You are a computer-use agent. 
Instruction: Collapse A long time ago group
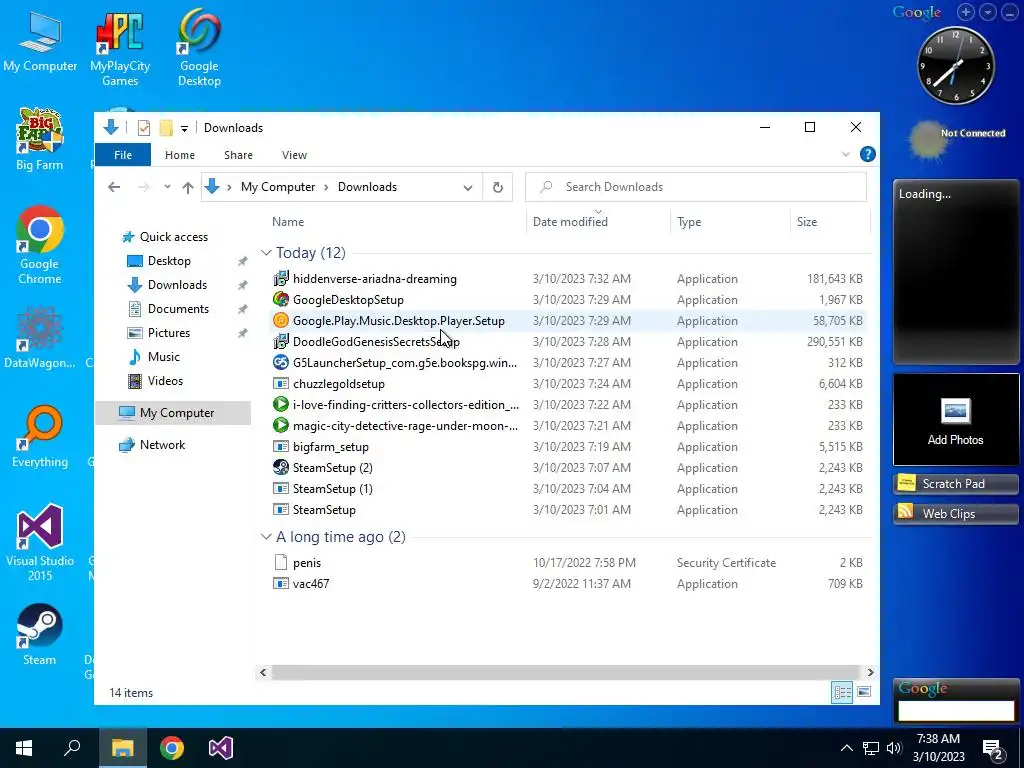(x=266, y=537)
